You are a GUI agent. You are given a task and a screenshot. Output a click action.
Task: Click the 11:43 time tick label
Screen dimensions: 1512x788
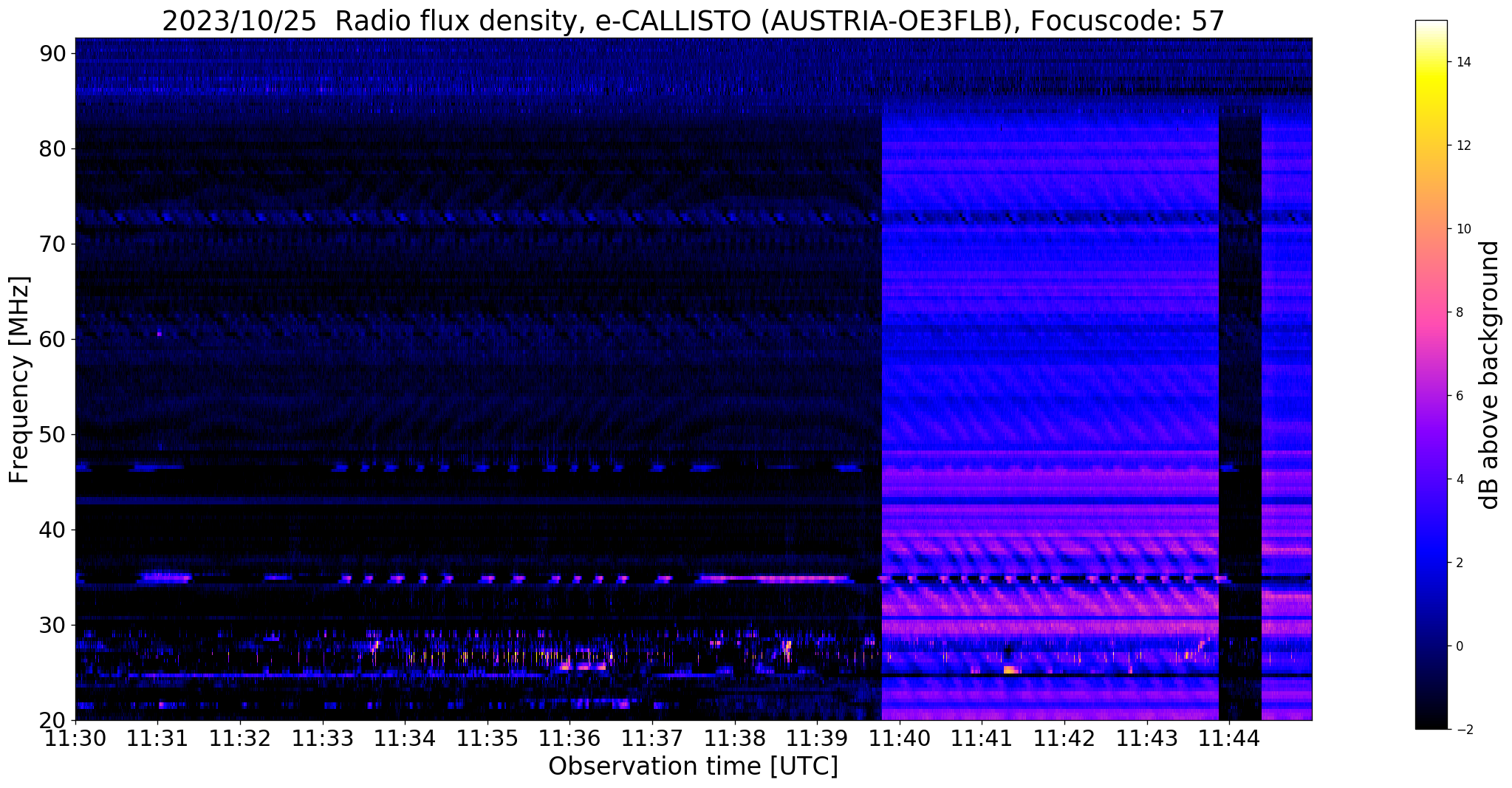tap(1147, 738)
